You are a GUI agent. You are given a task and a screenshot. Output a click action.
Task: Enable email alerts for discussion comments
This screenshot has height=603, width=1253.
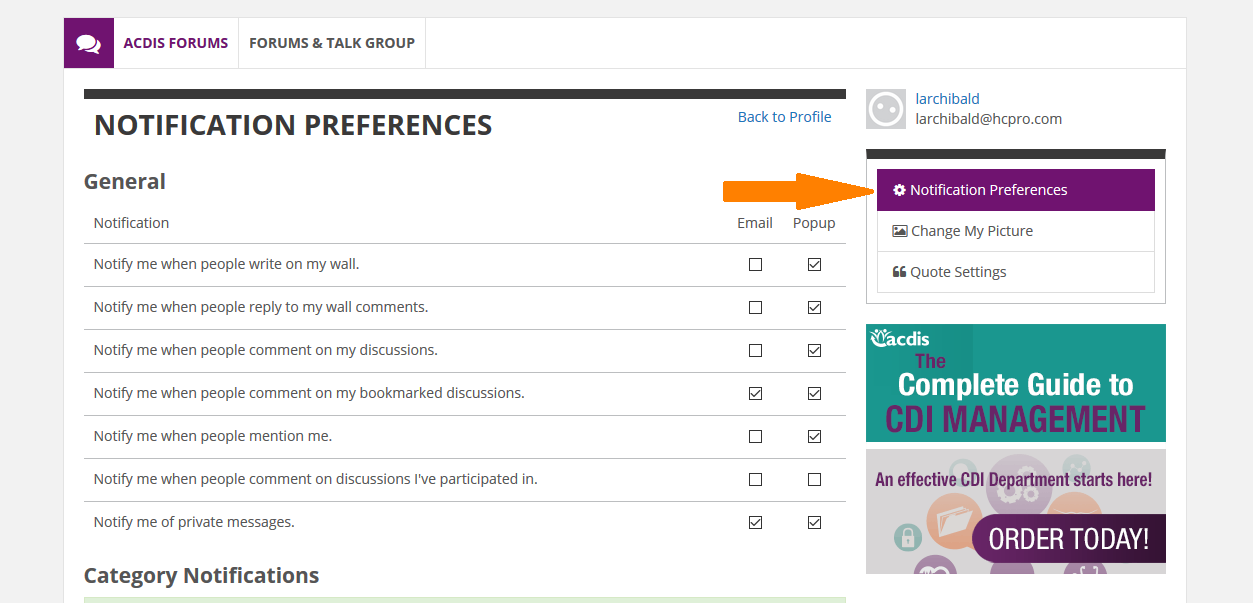(x=755, y=350)
